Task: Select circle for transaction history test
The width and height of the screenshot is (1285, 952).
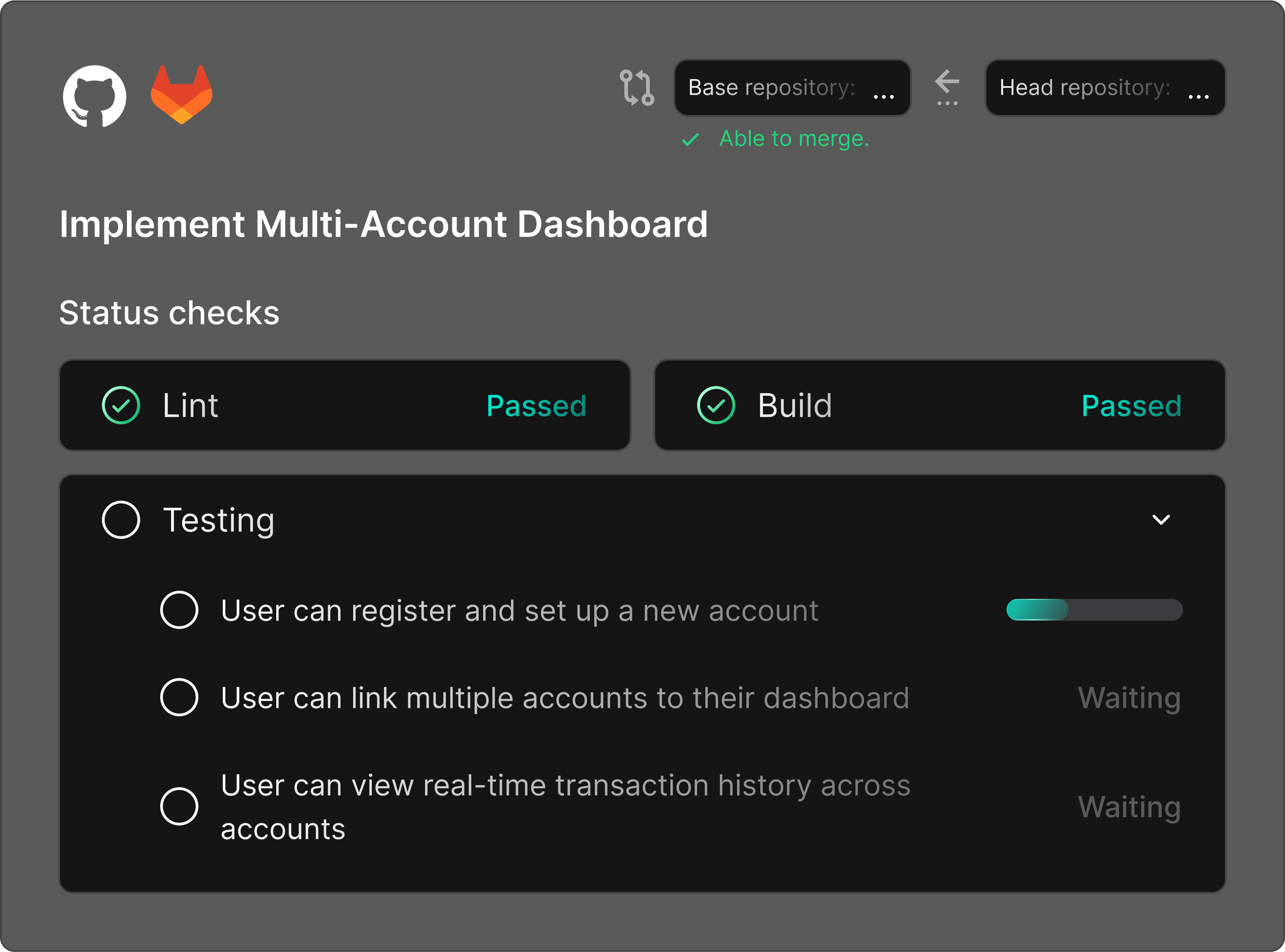Action: tap(179, 806)
